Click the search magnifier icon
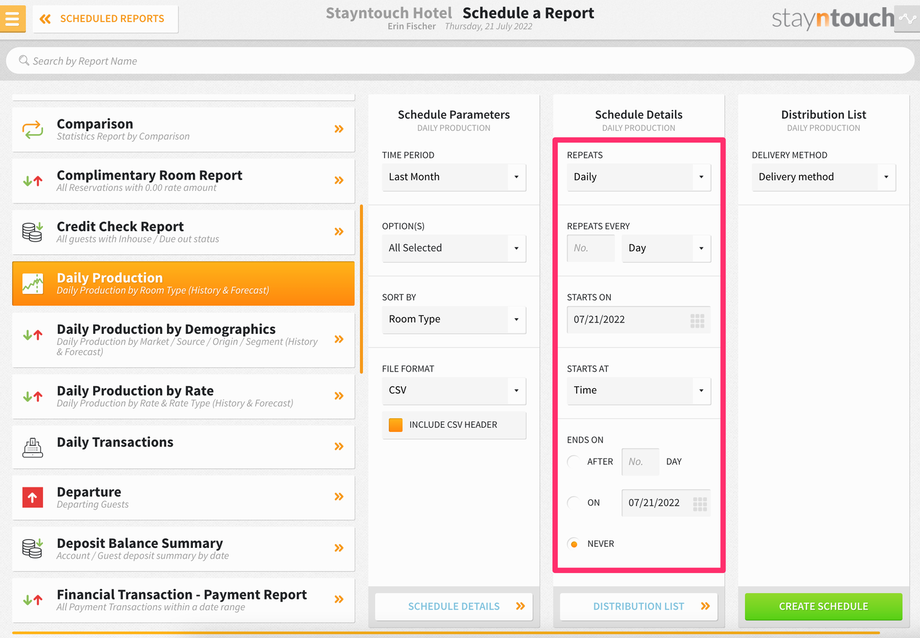 click(23, 60)
